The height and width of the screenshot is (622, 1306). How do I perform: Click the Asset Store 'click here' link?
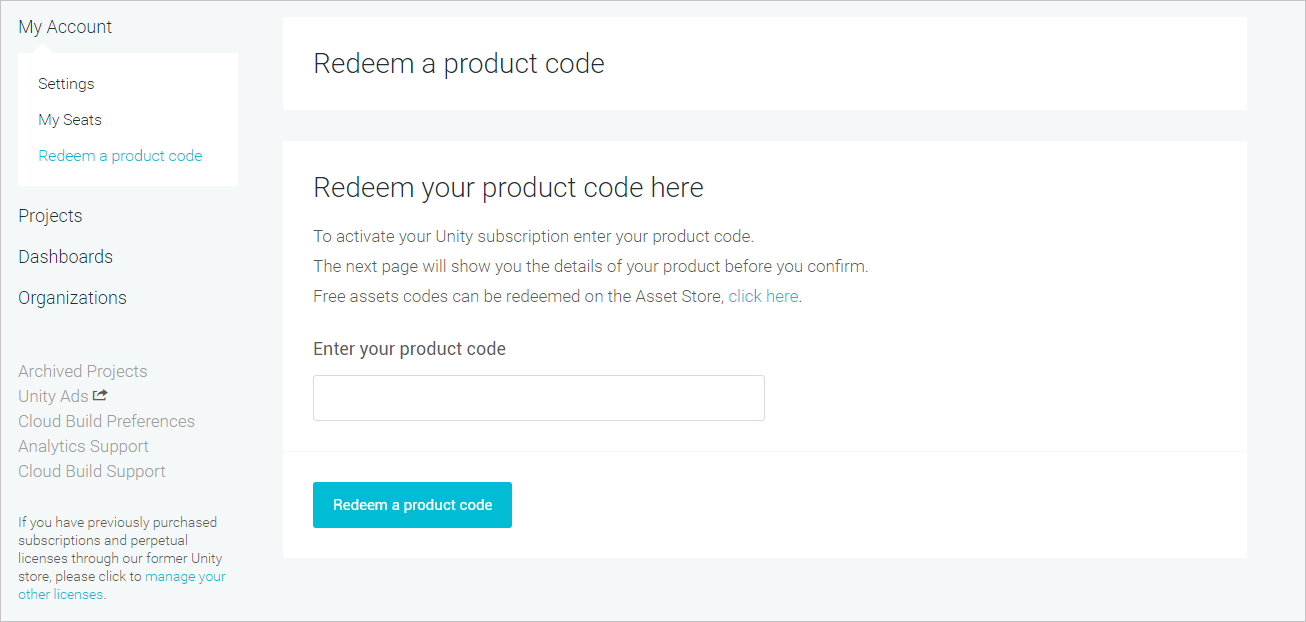(x=763, y=296)
